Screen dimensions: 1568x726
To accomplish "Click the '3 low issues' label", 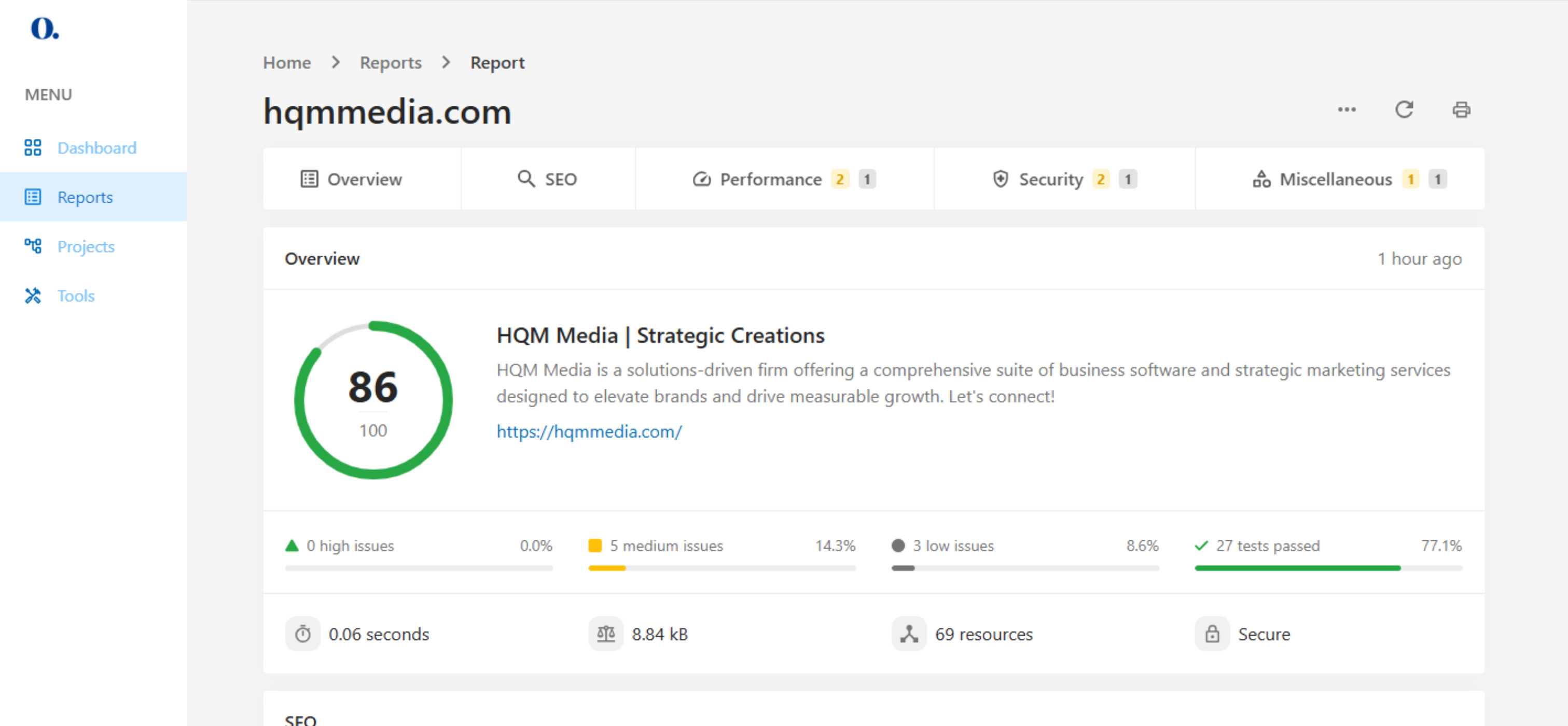I will pyautogui.click(x=953, y=546).
